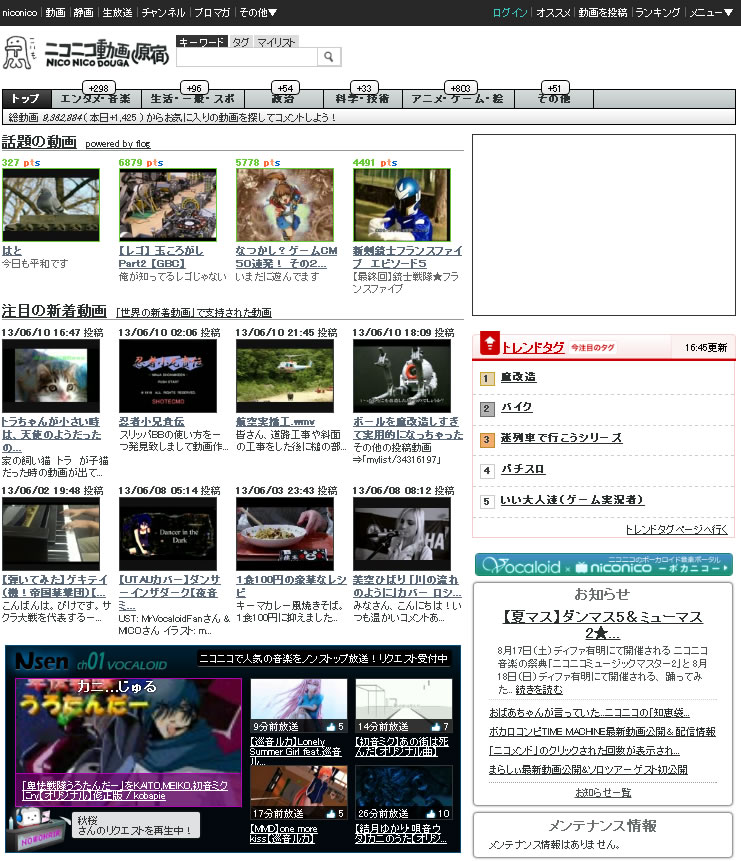This screenshot has height=861, width=741.
Task: Click 動画を投稿 in top bar
Action: (x=603, y=12)
